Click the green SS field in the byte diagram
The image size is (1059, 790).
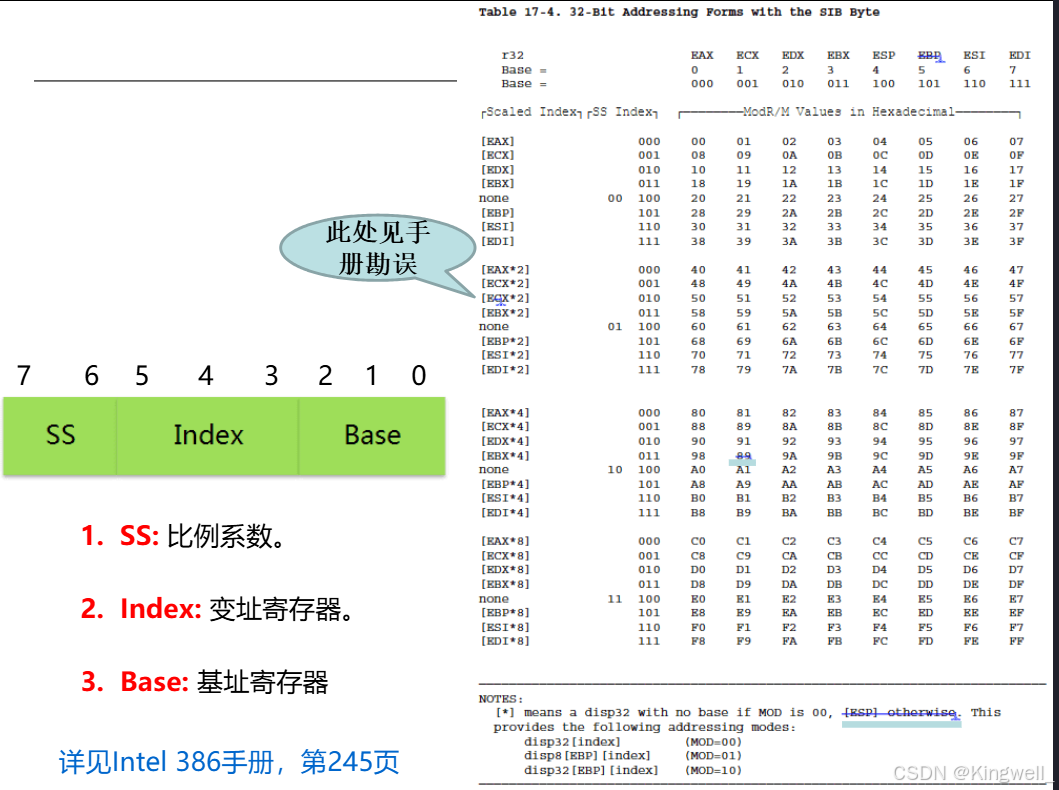(59, 435)
